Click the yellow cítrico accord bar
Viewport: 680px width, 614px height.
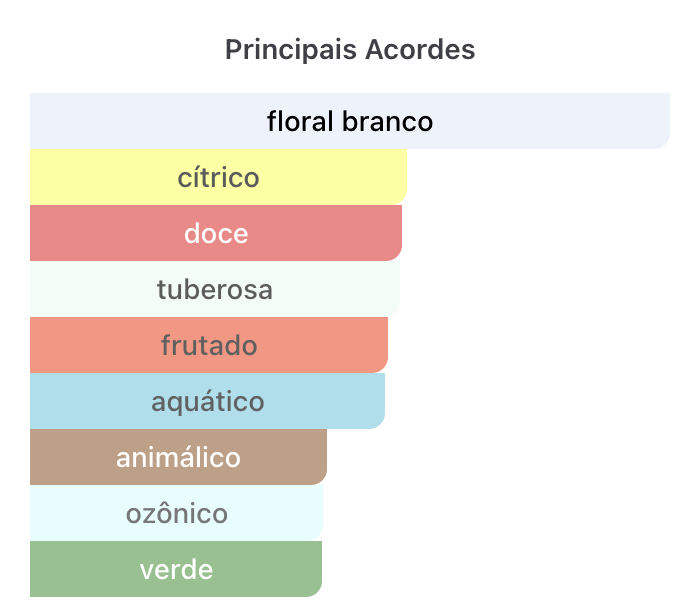[x=219, y=177]
